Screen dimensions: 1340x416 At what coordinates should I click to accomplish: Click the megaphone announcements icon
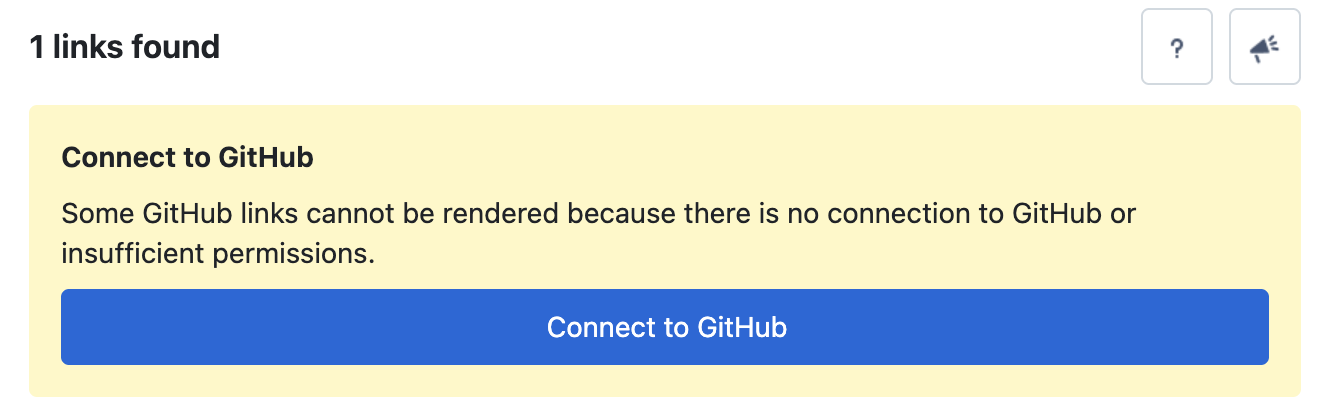click(x=1265, y=47)
